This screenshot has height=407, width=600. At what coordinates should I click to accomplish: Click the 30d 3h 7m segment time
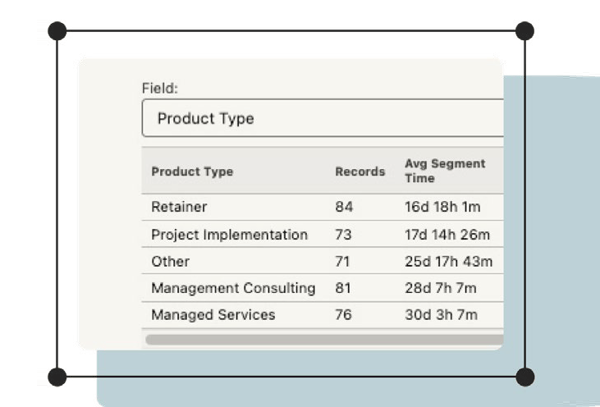441,315
